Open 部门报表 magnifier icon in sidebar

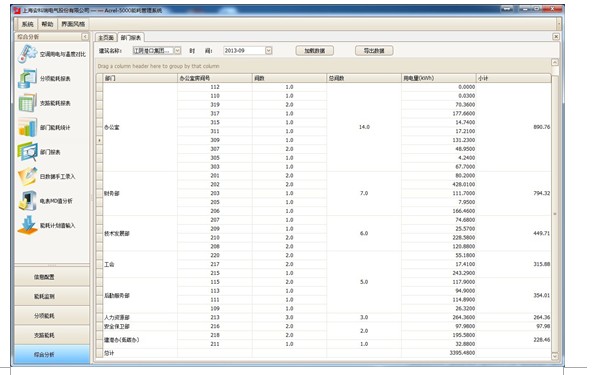(x=28, y=152)
